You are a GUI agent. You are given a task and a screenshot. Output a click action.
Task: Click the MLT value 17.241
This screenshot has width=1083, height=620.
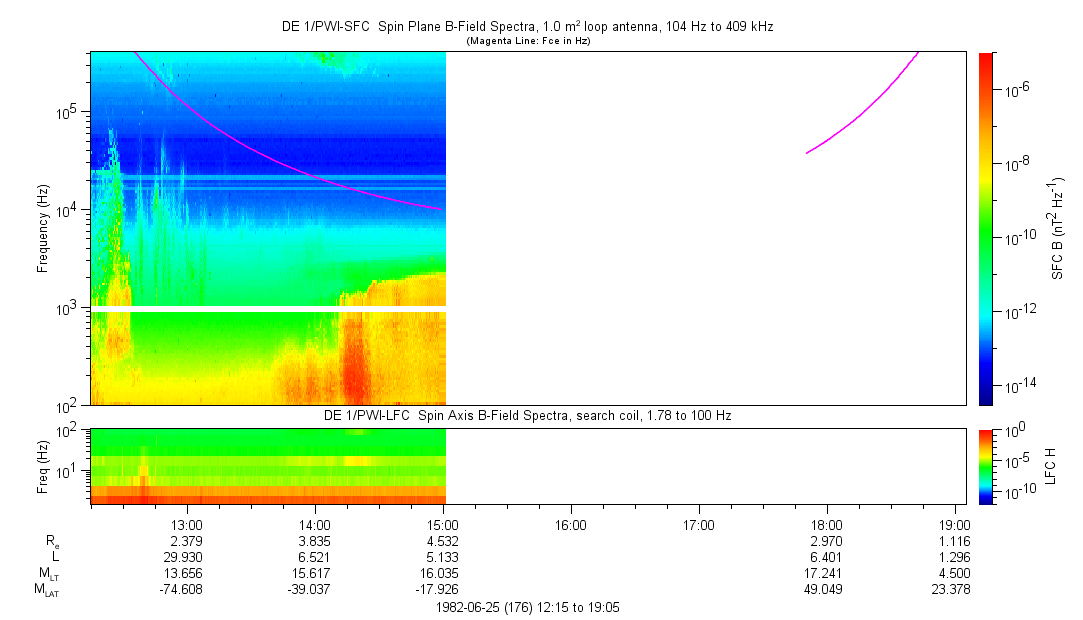coord(823,574)
